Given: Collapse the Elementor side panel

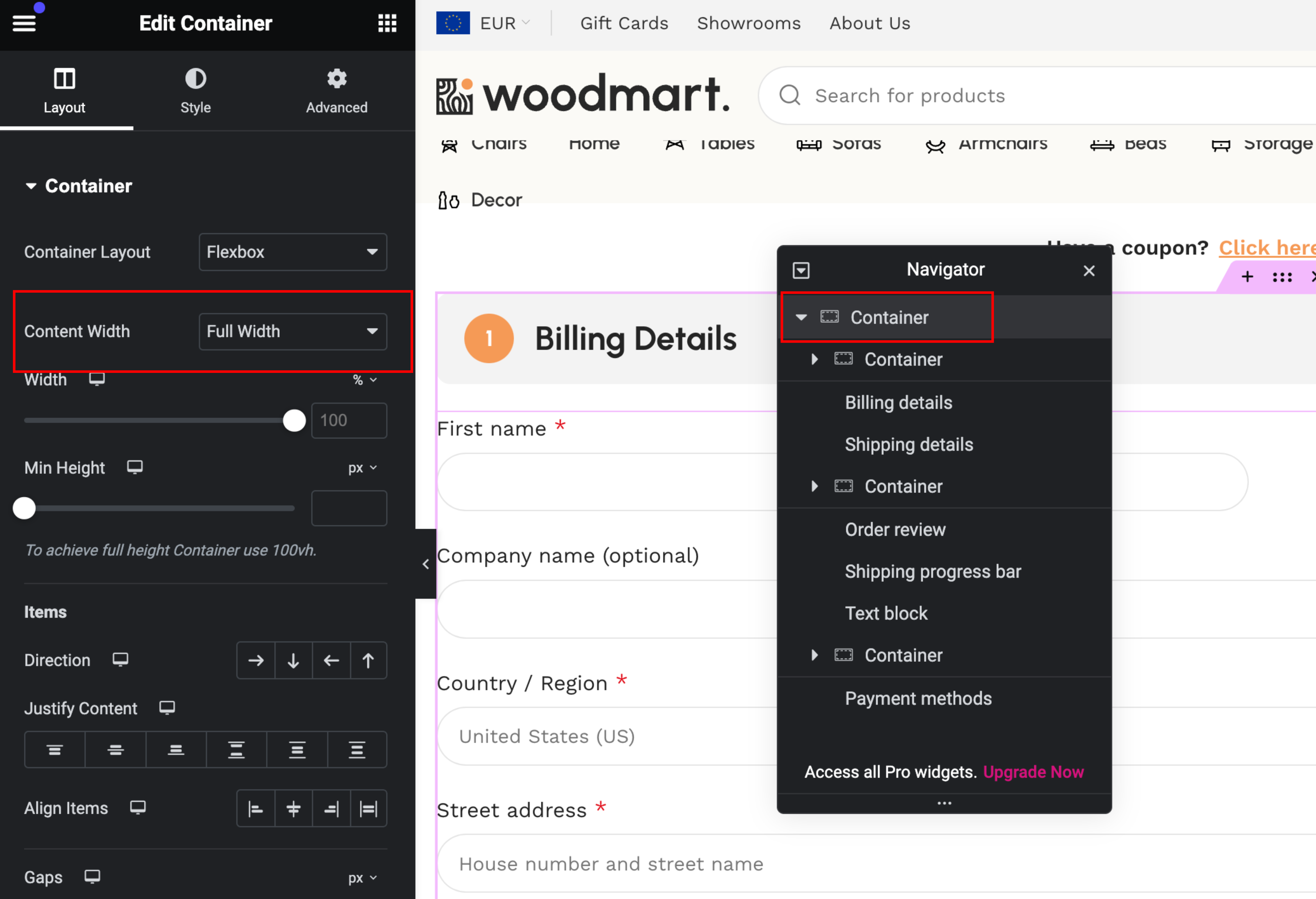Looking at the screenshot, I should (x=426, y=564).
